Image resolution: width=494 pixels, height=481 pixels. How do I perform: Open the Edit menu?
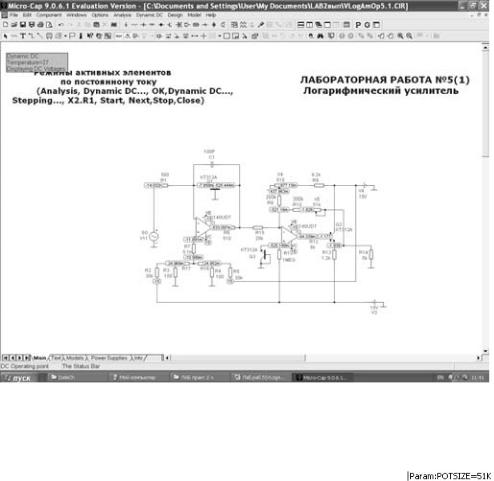click(x=27, y=15)
